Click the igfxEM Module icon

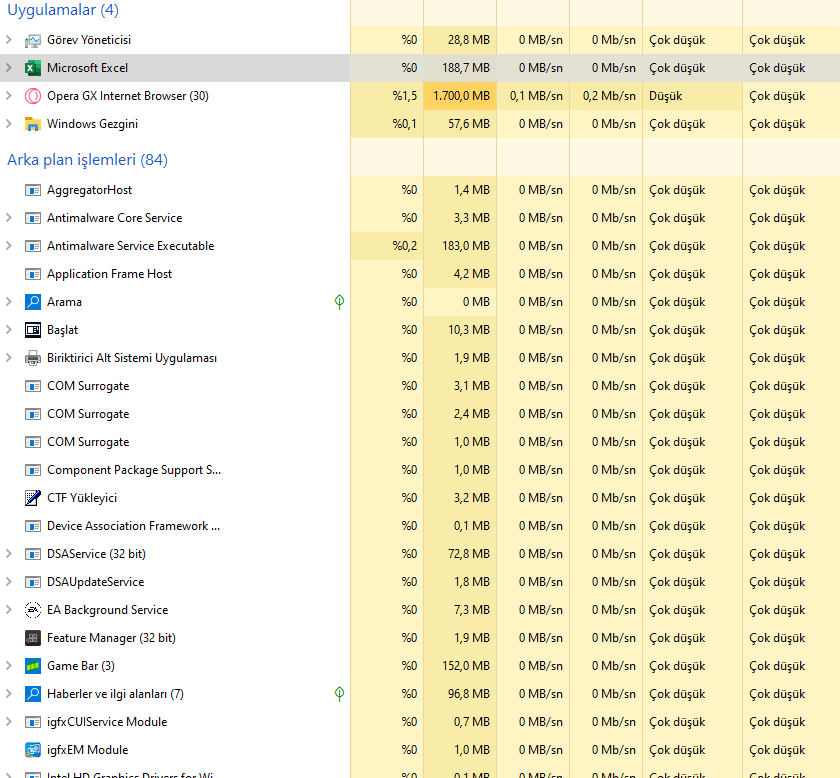click(33, 750)
